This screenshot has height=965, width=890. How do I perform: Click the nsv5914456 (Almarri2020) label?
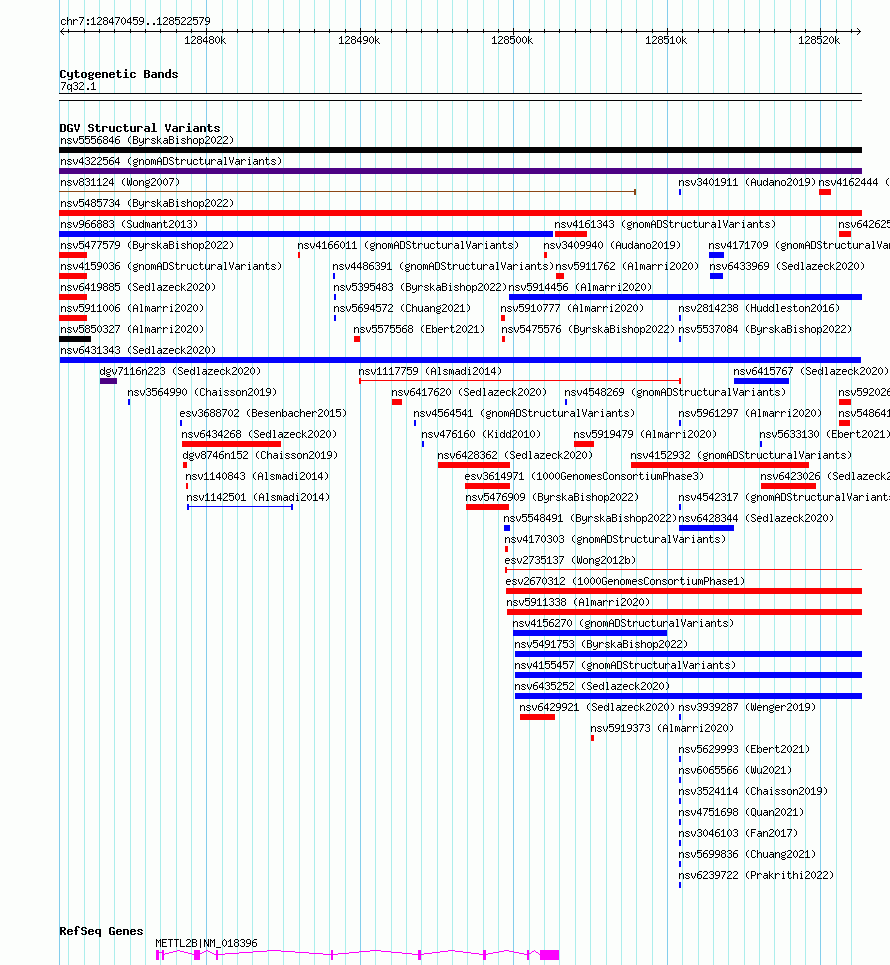pyautogui.click(x=580, y=287)
